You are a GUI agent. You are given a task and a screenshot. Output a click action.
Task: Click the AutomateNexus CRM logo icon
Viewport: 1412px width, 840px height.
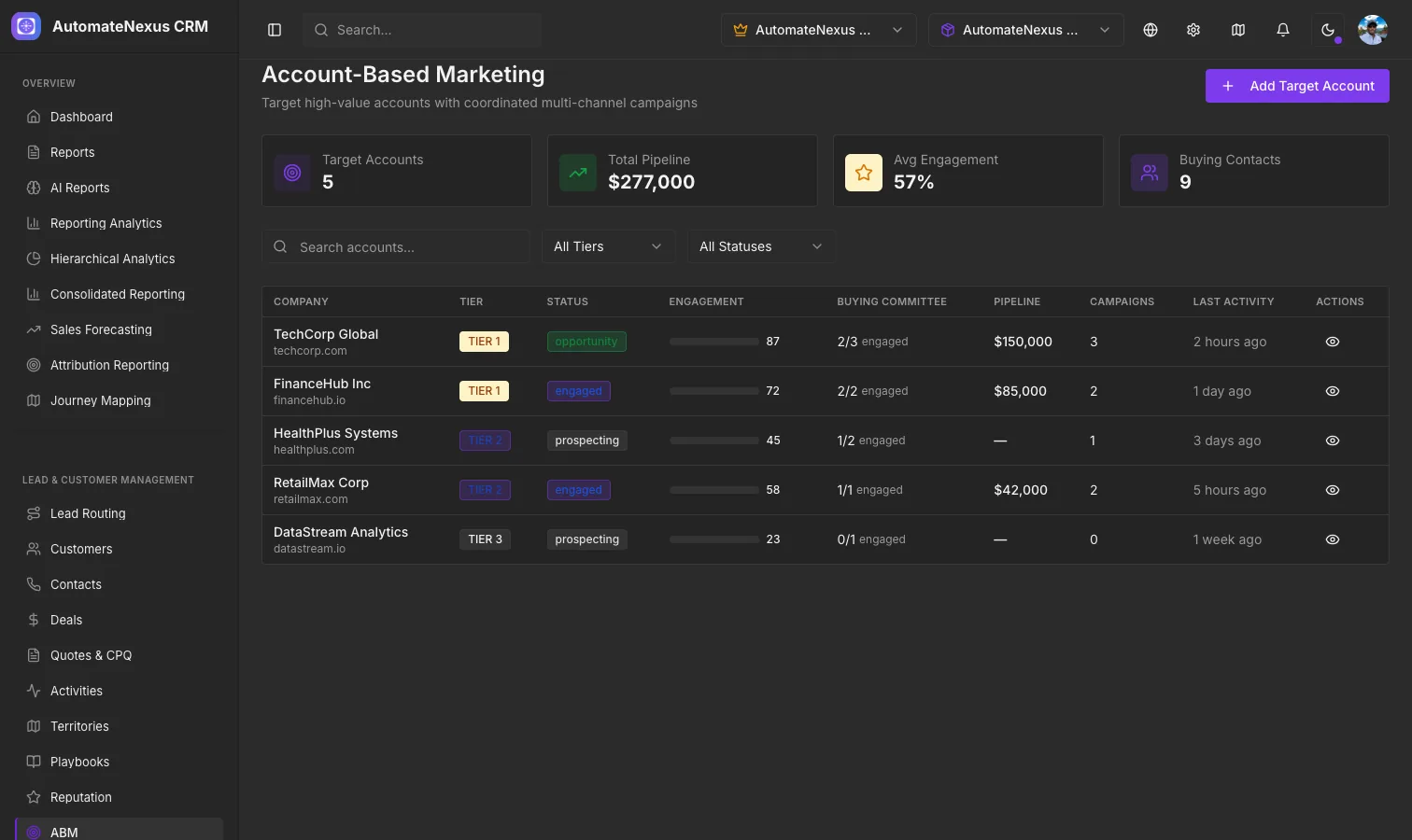click(x=26, y=26)
